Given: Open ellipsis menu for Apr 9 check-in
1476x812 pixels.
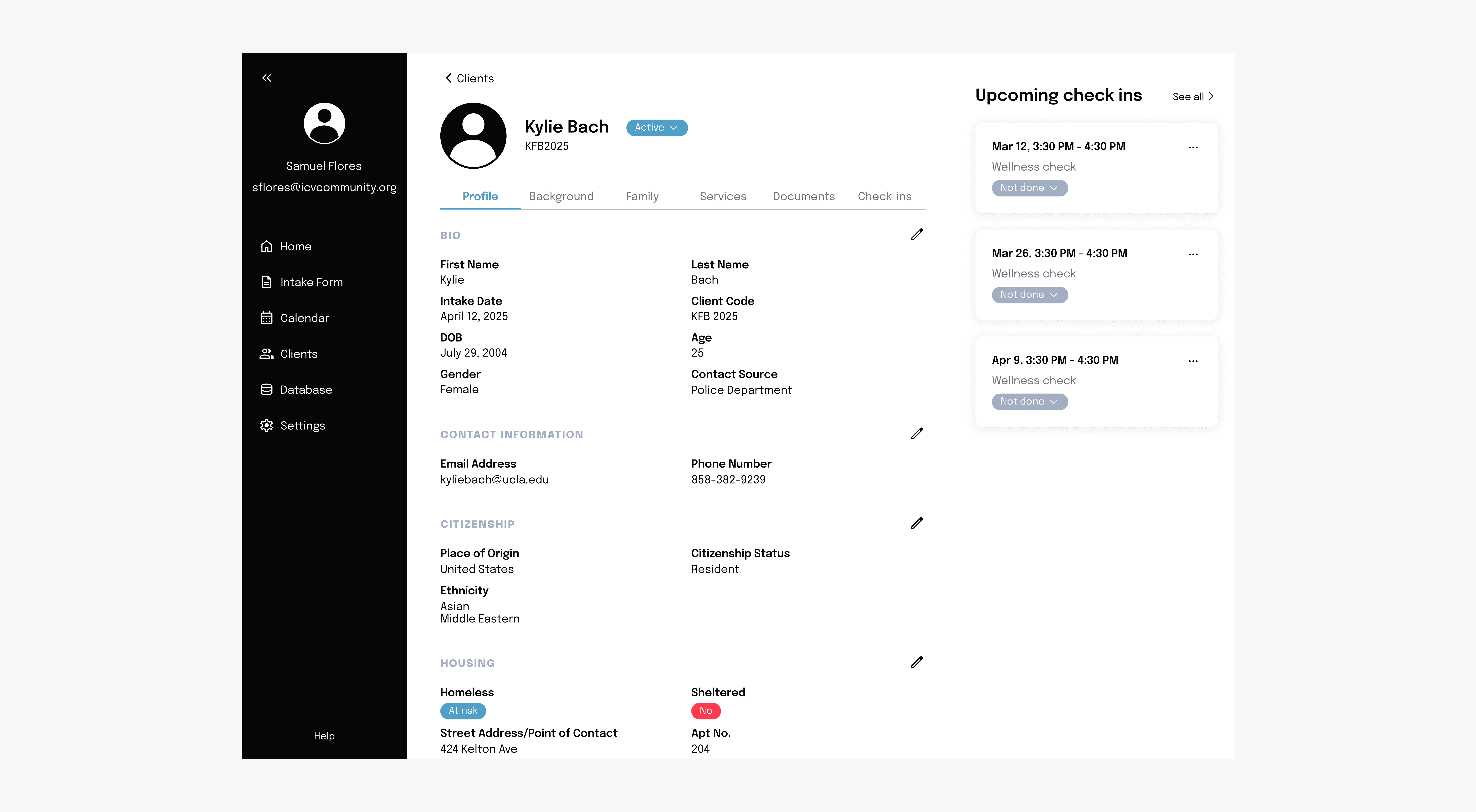Looking at the screenshot, I should click(x=1193, y=361).
